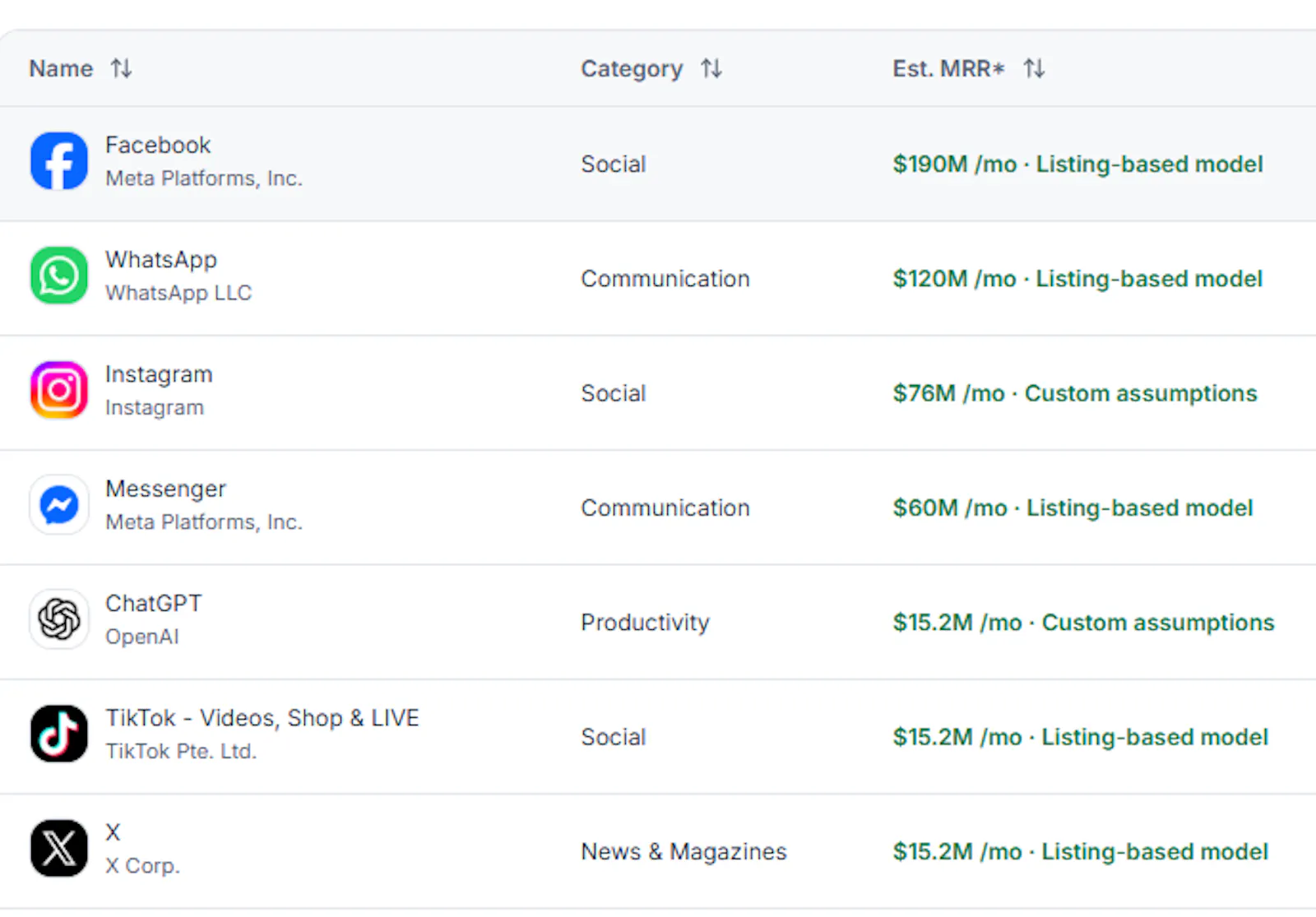
Task: Select Messenger's $60M /mo MRR value
Action: coord(1073,508)
